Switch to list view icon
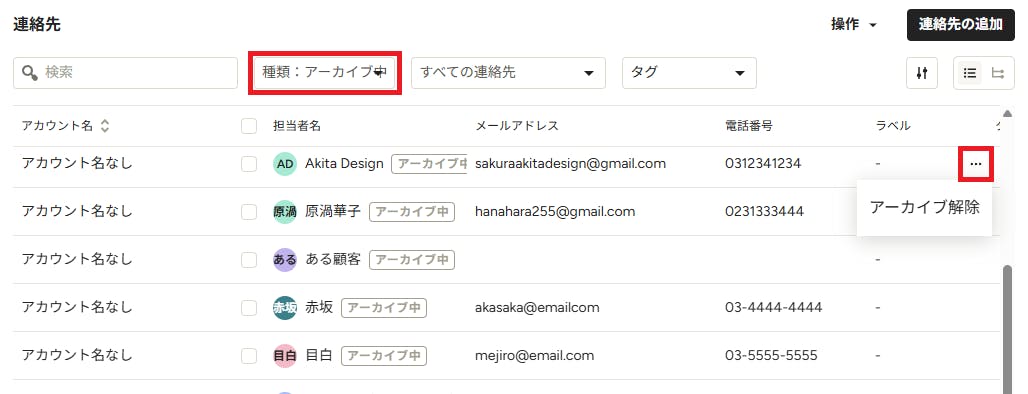The height and width of the screenshot is (394, 1028). [x=970, y=73]
